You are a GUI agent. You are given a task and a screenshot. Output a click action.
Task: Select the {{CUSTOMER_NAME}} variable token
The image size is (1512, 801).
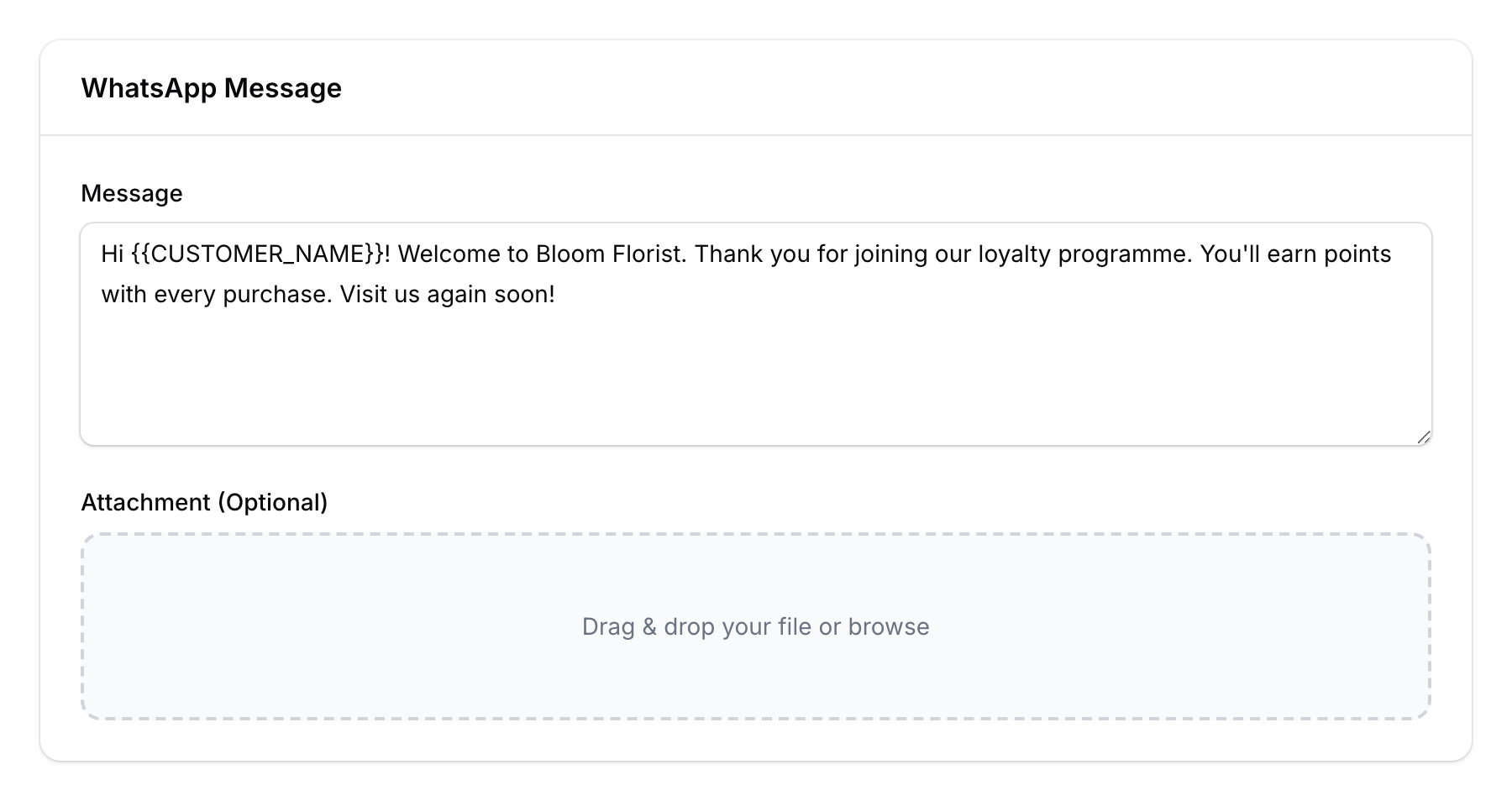point(260,254)
